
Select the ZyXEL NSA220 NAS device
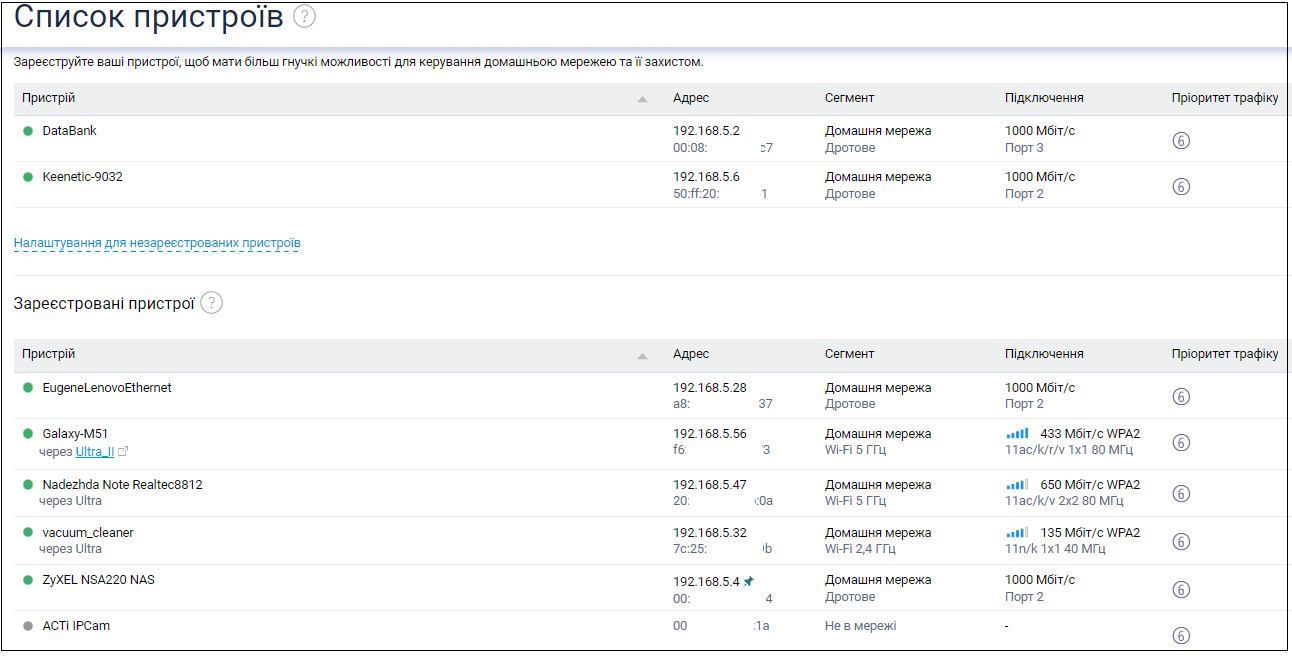pyautogui.click(x=98, y=580)
